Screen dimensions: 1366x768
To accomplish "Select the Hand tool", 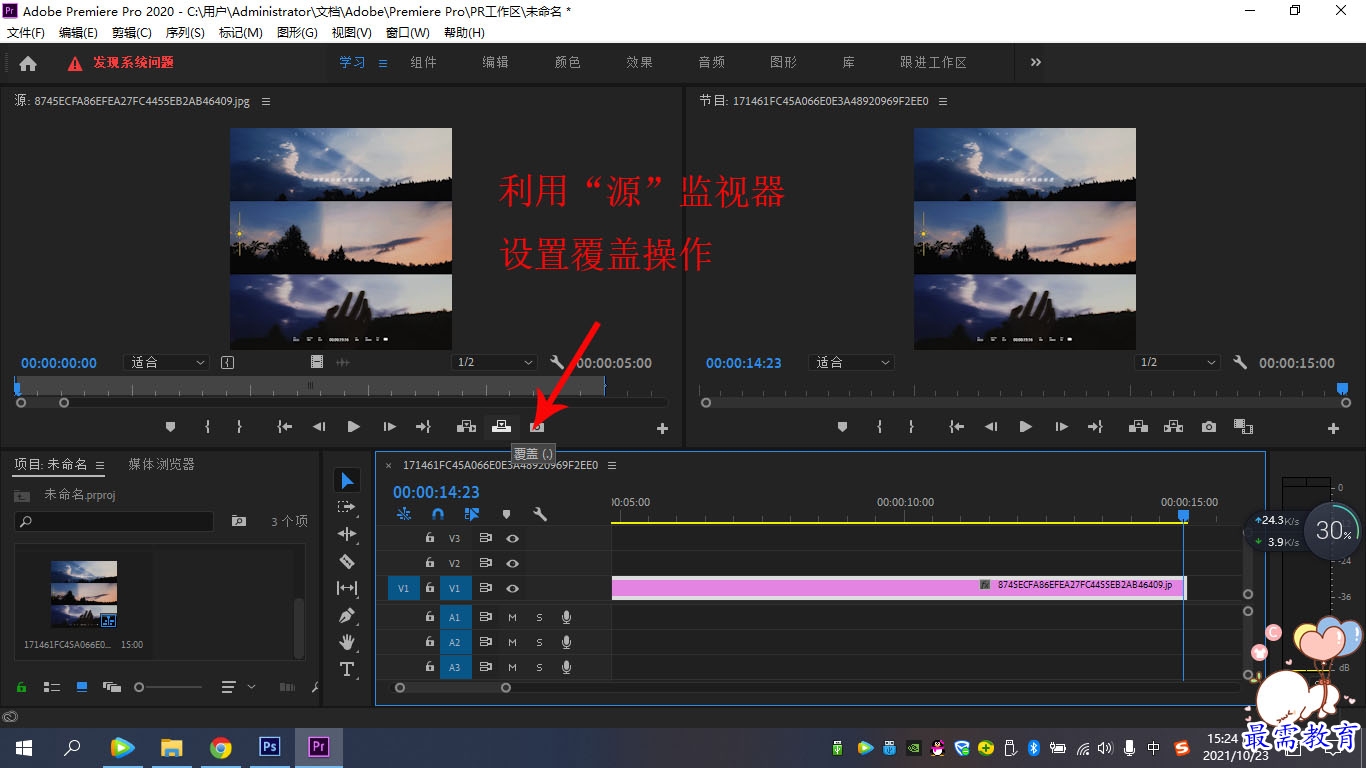I will tap(347, 641).
